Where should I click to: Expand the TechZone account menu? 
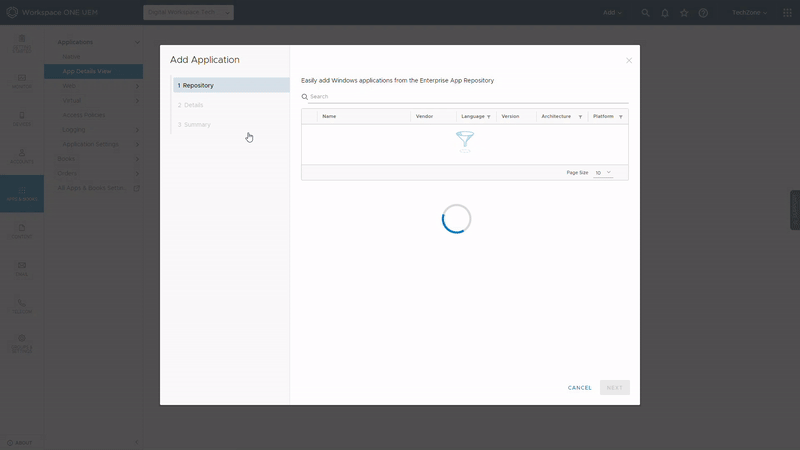coord(749,13)
